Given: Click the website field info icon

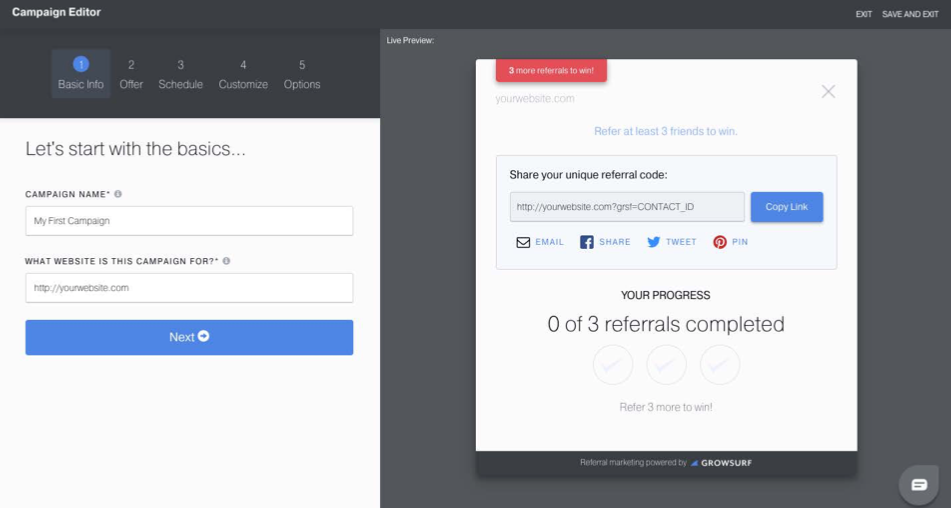Looking at the screenshot, I should pos(226,261).
